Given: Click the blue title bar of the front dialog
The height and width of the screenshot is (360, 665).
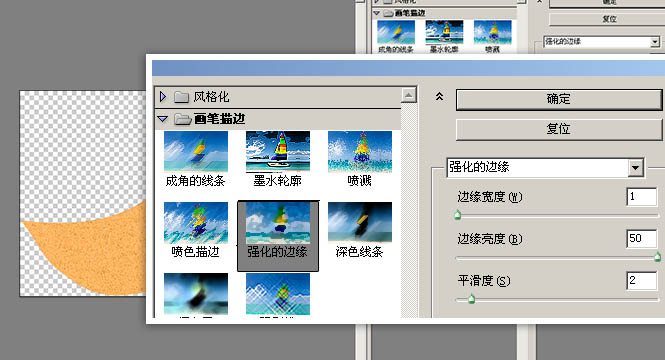Looking at the screenshot, I should (x=408, y=68).
